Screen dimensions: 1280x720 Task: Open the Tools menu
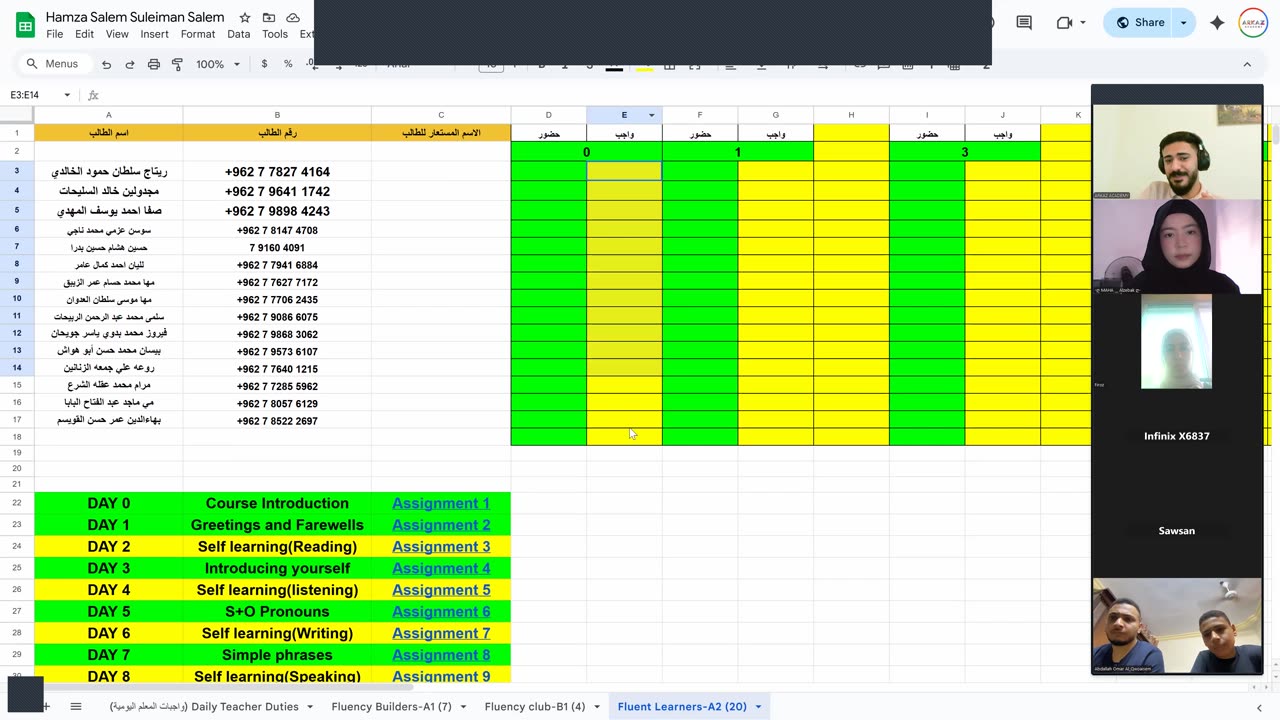click(x=275, y=34)
